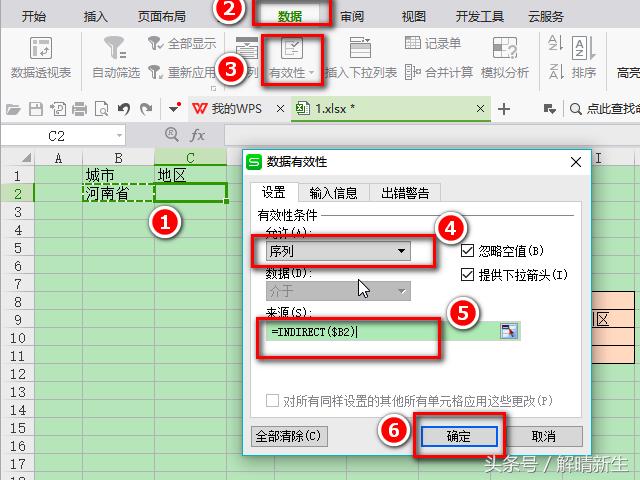Image resolution: width=640 pixels, height=480 pixels.
Task: Open the 出错警告 dialog tab
Action: [x=405, y=193]
